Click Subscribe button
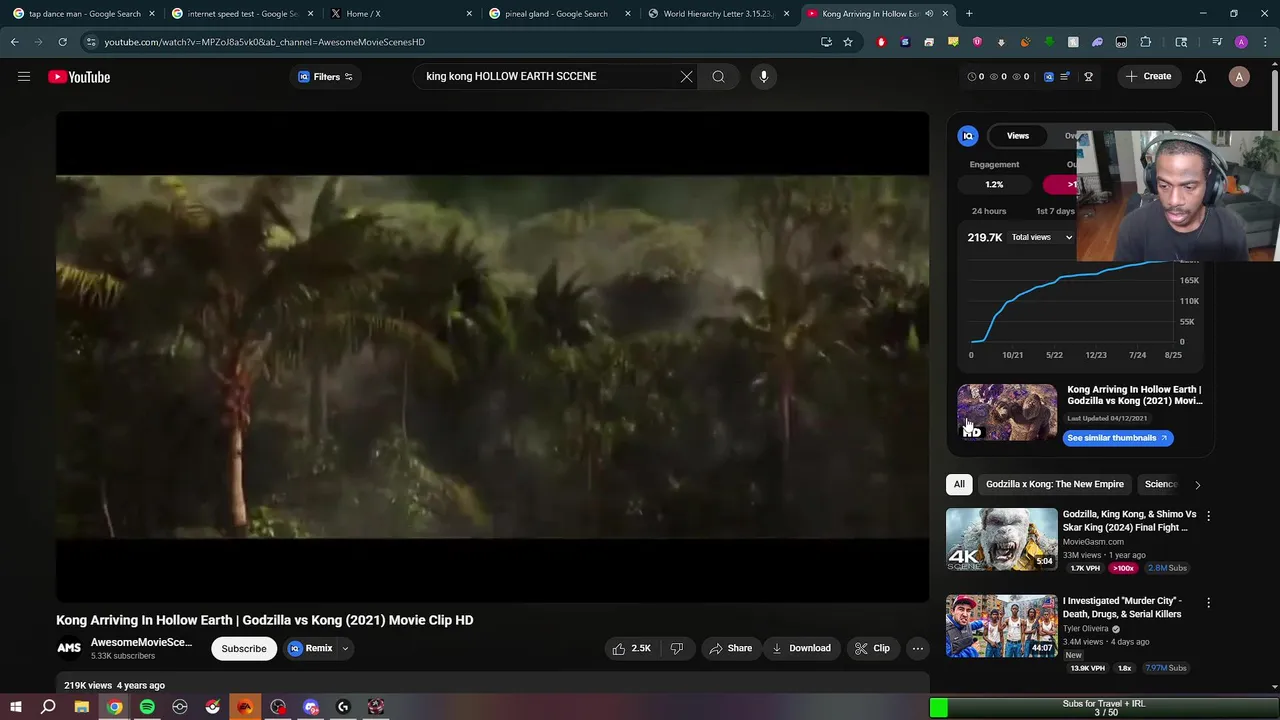Image resolution: width=1280 pixels, height=720 pixels. (244, 648)
